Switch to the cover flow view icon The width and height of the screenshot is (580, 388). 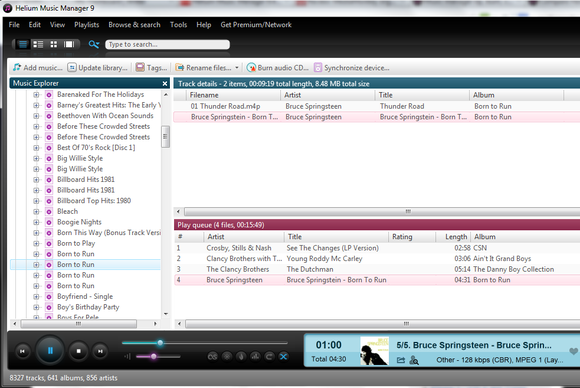tap(69, 44)
